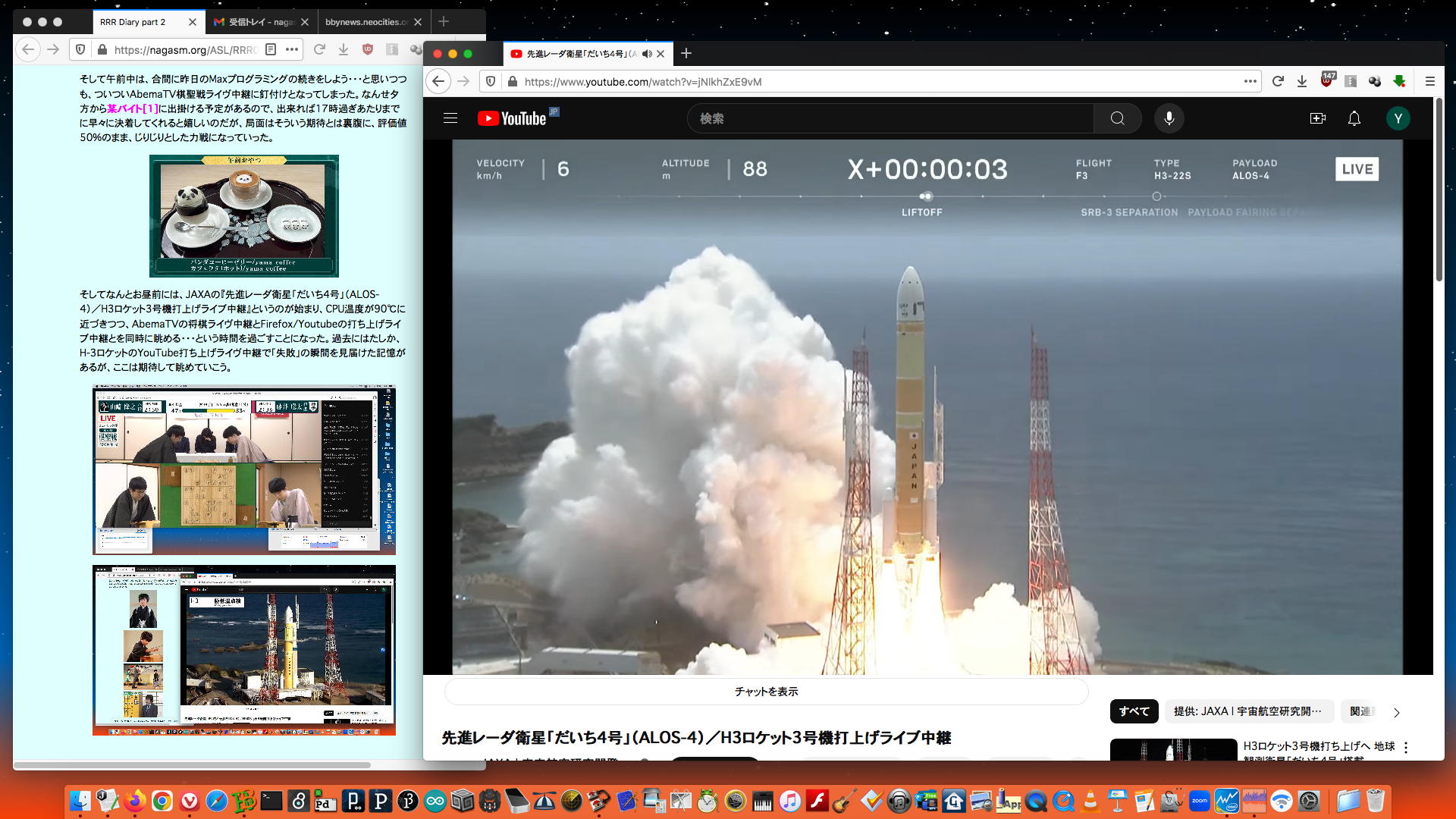Viewport: 1456px width, 819px height.
Task: Open Firefox downloads arrow in YouTube window
Action: (x=1302, y=81)
